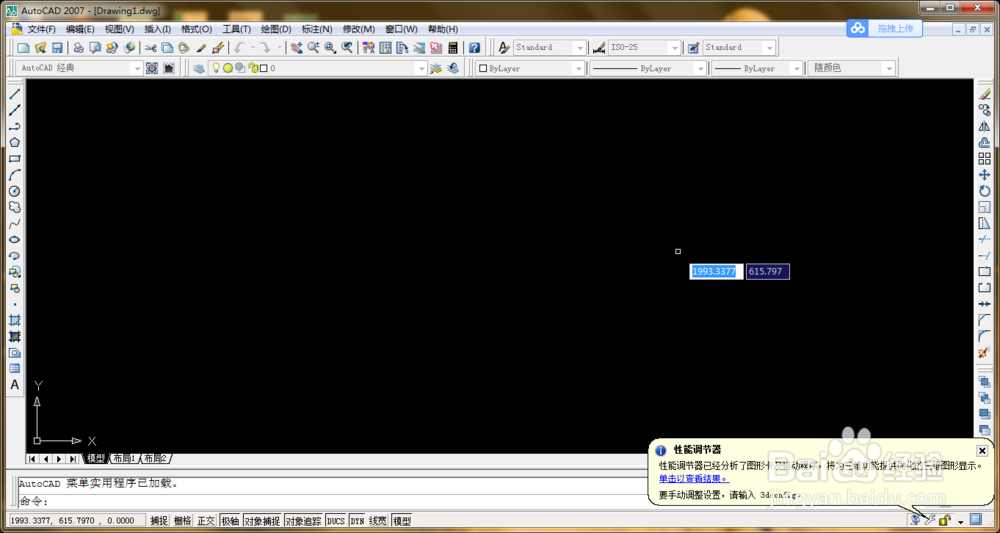This screenshot has height=533, width=1000.
Task: Open the 随颜色 plot style dropdown
Action: [888, 68]
